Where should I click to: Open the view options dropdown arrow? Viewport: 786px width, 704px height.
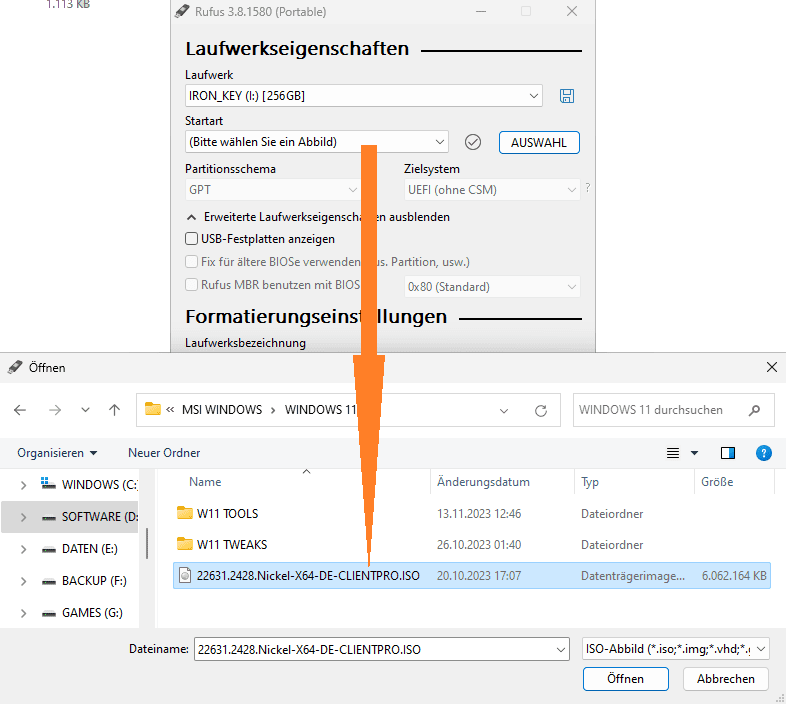(x=694, y=453)
